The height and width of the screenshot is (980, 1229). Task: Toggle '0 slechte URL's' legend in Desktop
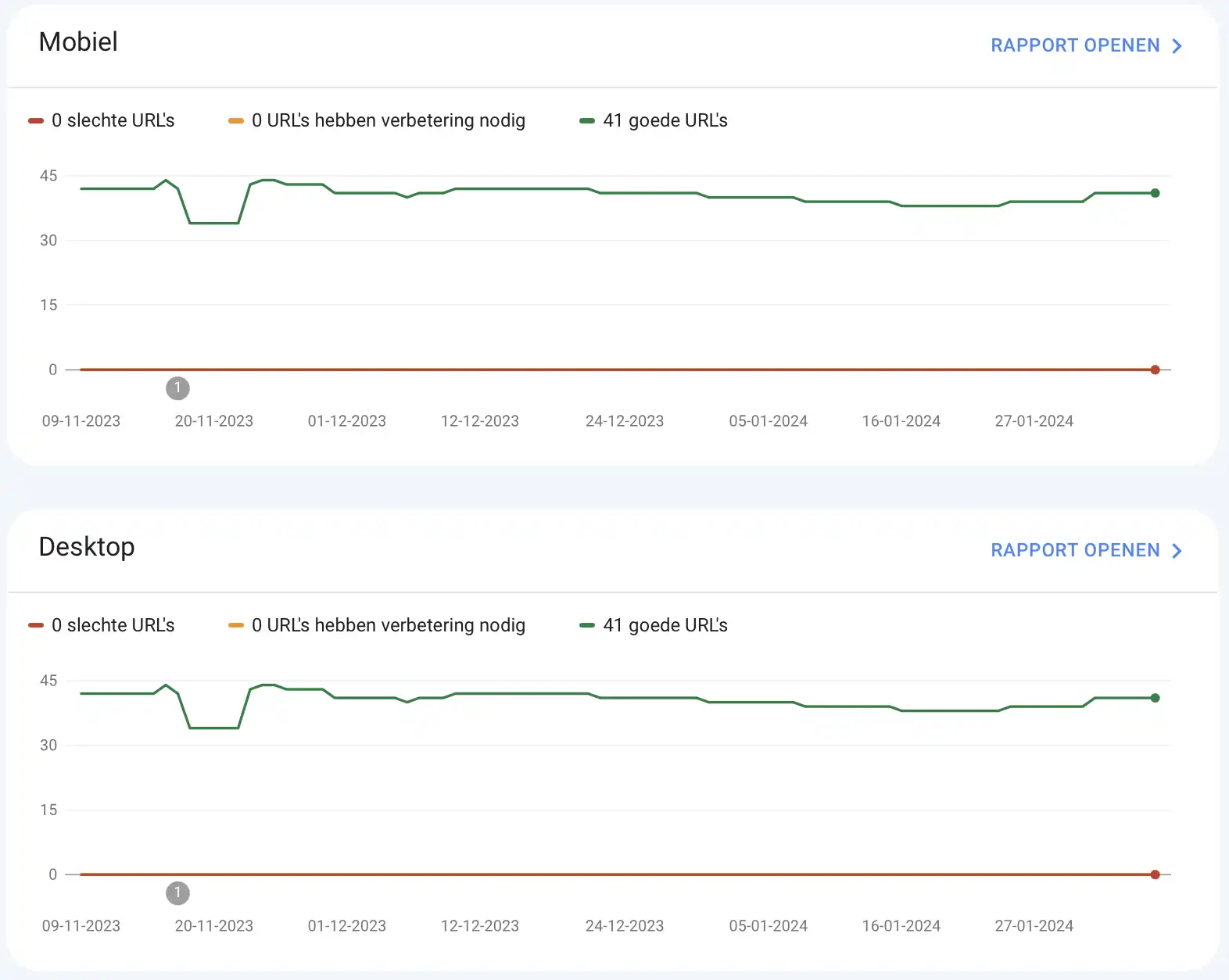coord(102,625)
